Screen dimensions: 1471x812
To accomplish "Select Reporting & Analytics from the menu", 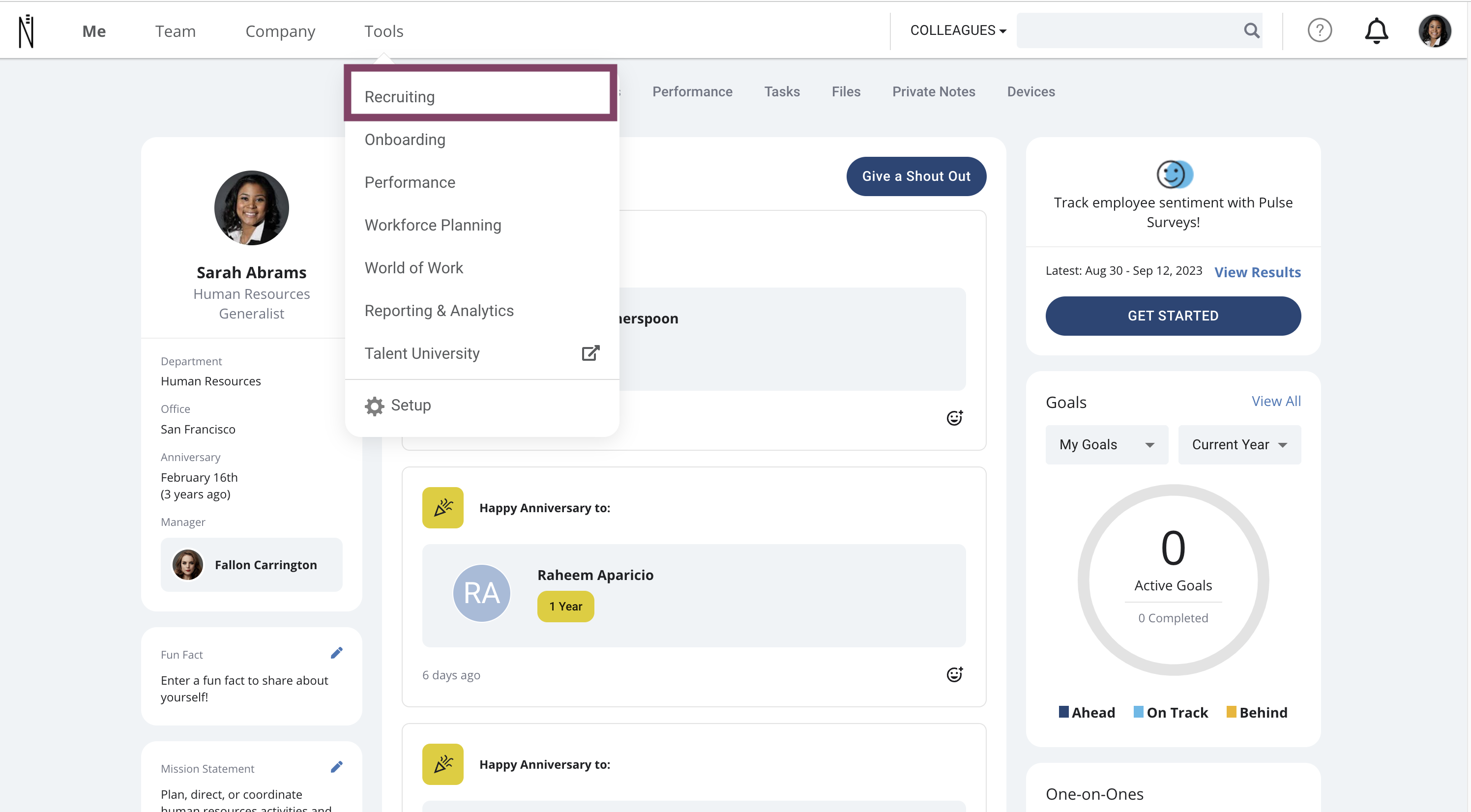I will coord(482,311).
